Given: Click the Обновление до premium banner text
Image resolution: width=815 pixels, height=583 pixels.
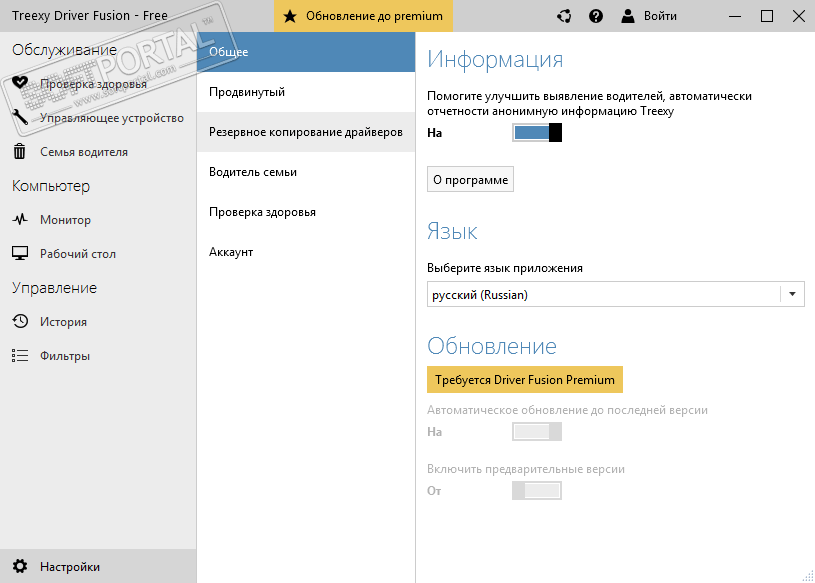Looking at the screenshot, I should coord(374,16).
